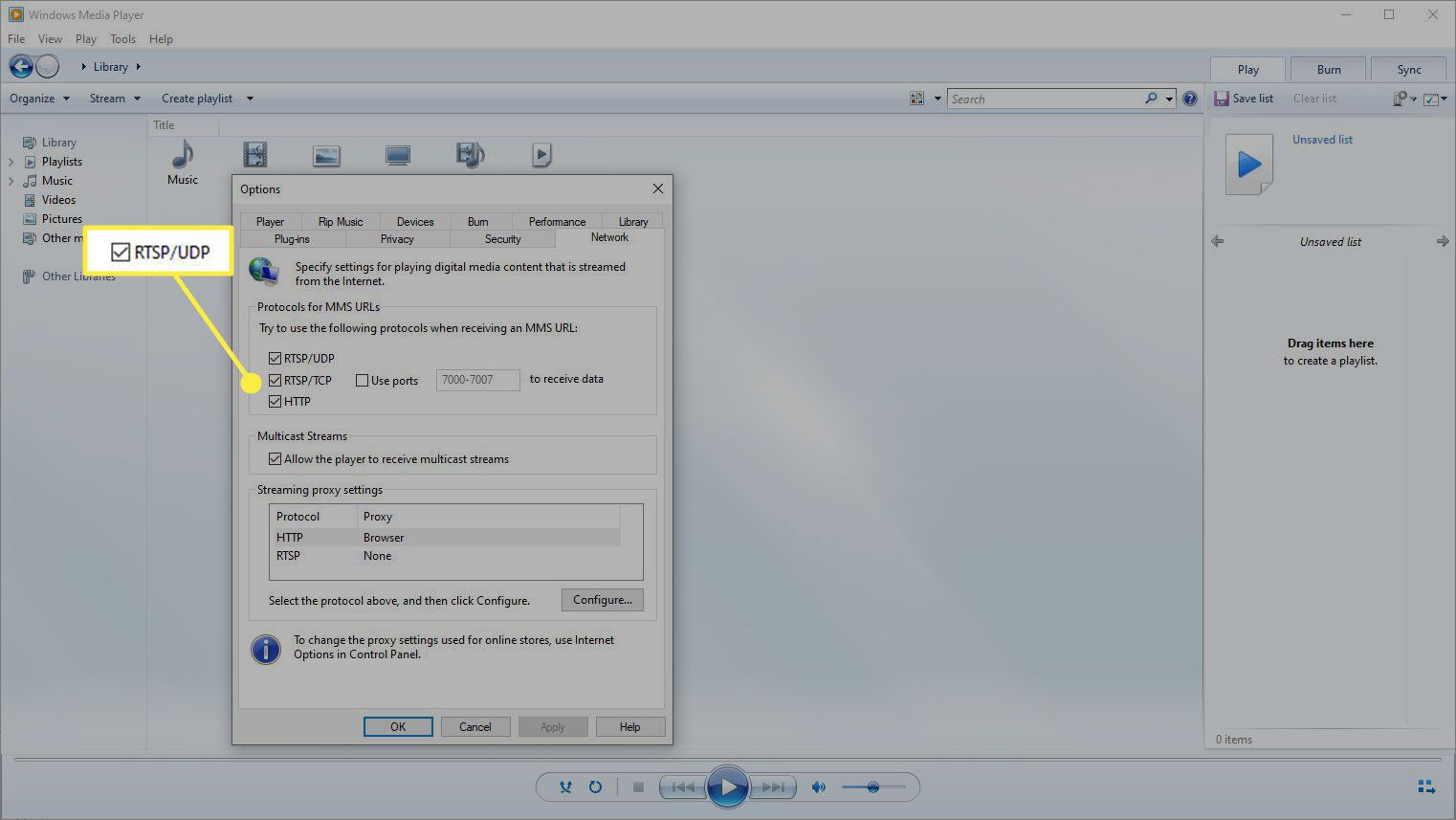Uncheck the RTSP/UDP protocol checkbox
The height and width of the screenshot is (820, 1456).
275,358
